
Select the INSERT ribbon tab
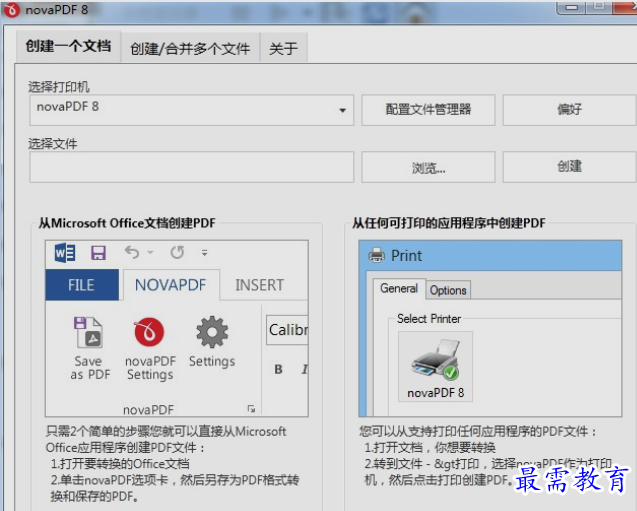(260, 285)
